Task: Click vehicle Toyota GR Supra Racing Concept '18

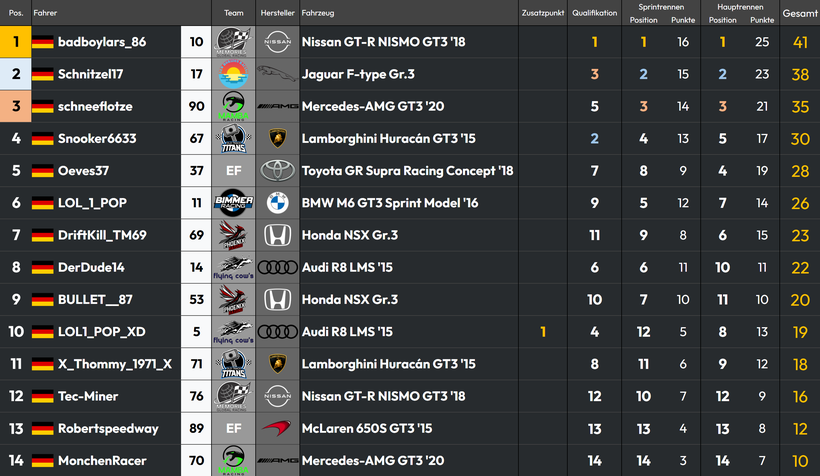Action: coord(407,171)
